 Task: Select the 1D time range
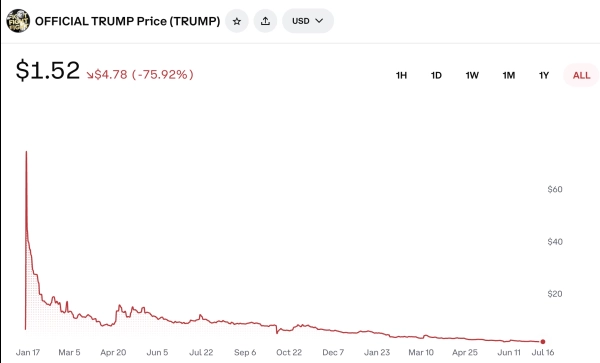436,75
